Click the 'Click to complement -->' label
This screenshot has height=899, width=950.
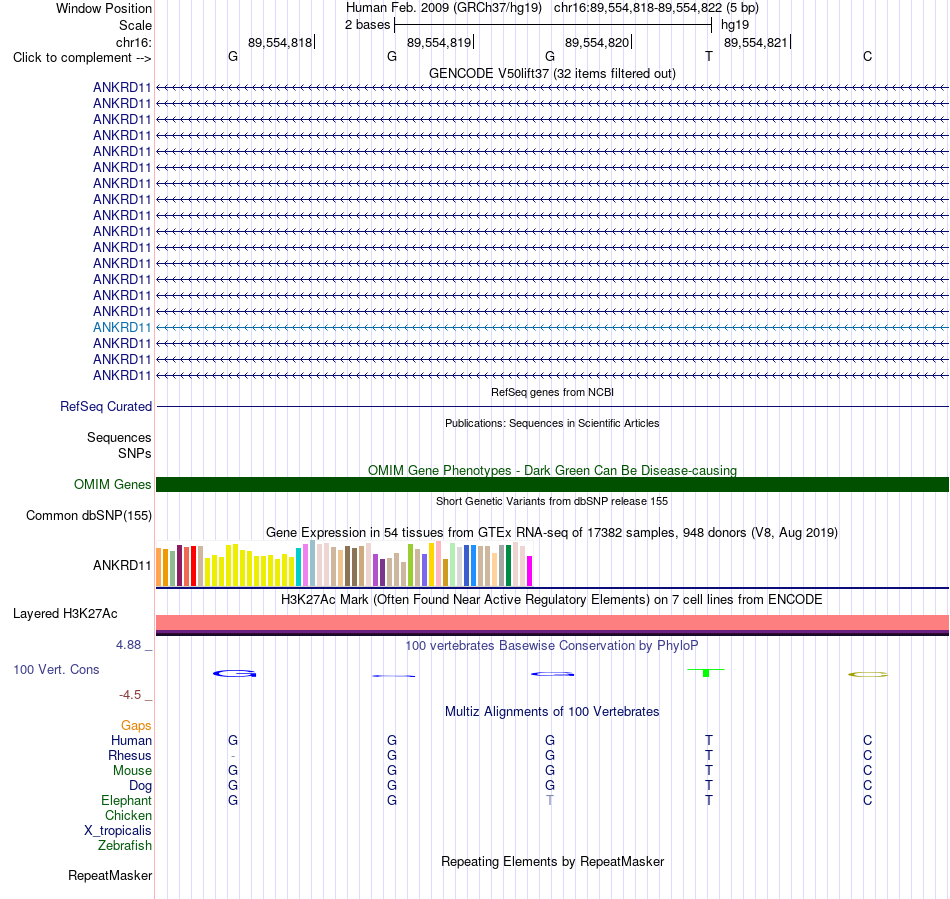point(82,58)
